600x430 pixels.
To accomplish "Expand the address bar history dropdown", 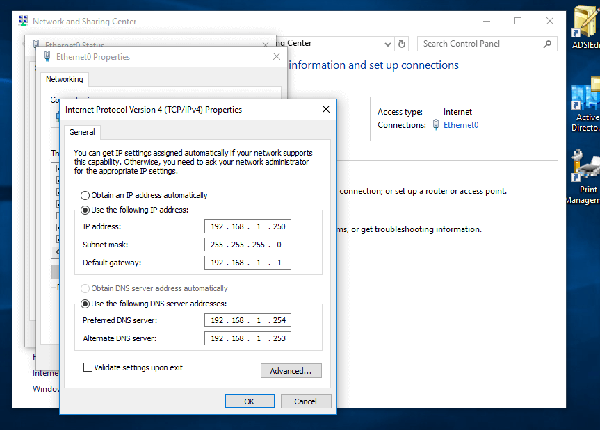I will [388, 44].
